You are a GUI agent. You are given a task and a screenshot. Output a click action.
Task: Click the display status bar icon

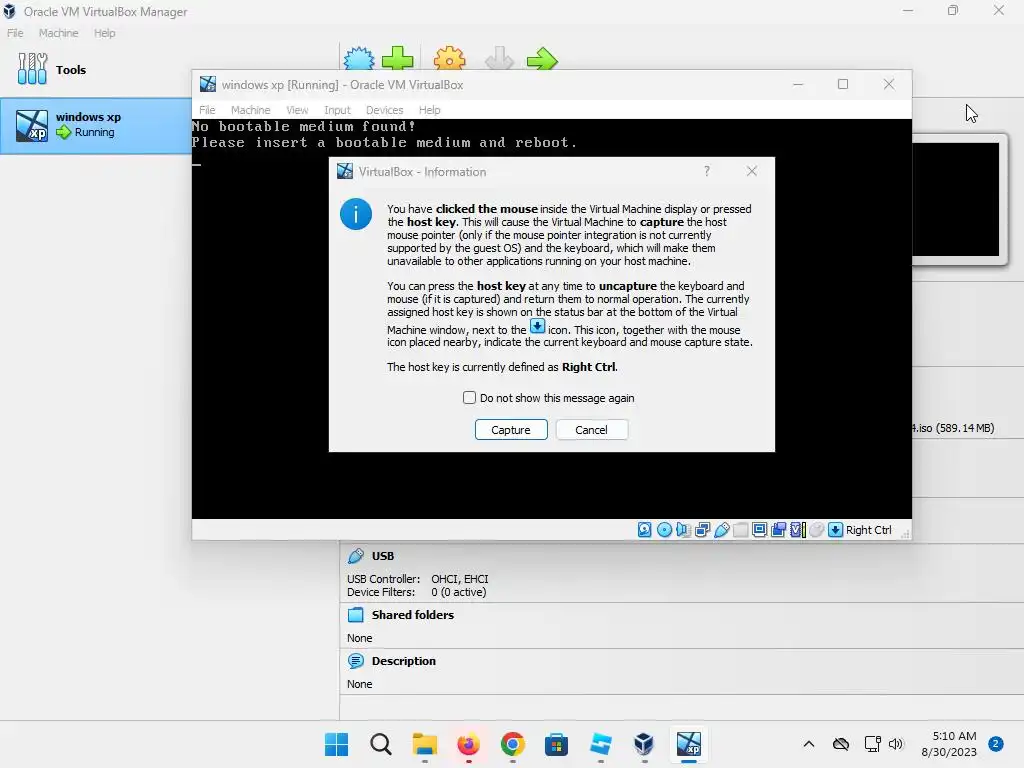(x=760, y=530)
